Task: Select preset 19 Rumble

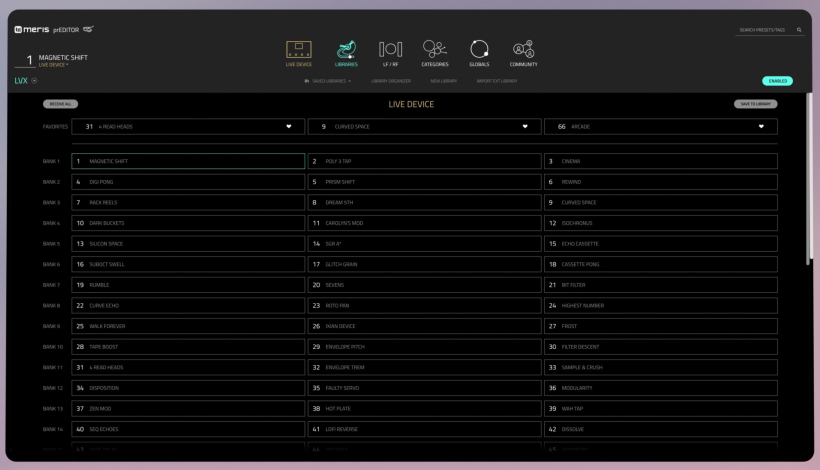Action: pyautogui.click(x=188, y=285)
